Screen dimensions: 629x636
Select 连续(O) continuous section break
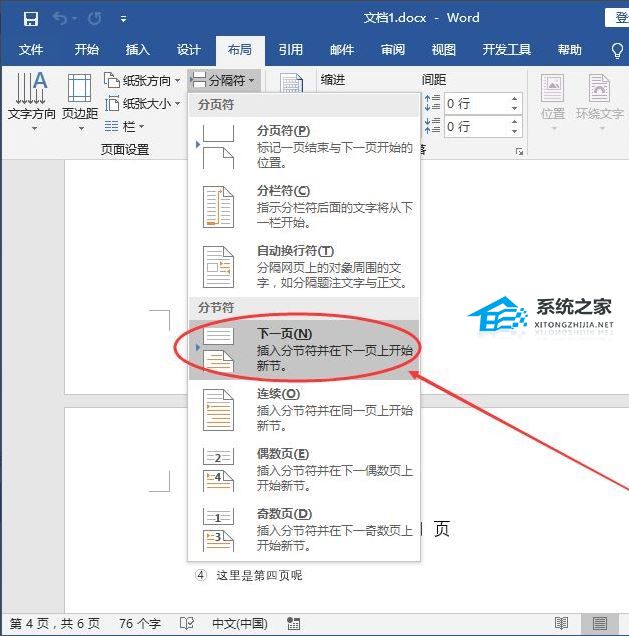pos(304,410)
